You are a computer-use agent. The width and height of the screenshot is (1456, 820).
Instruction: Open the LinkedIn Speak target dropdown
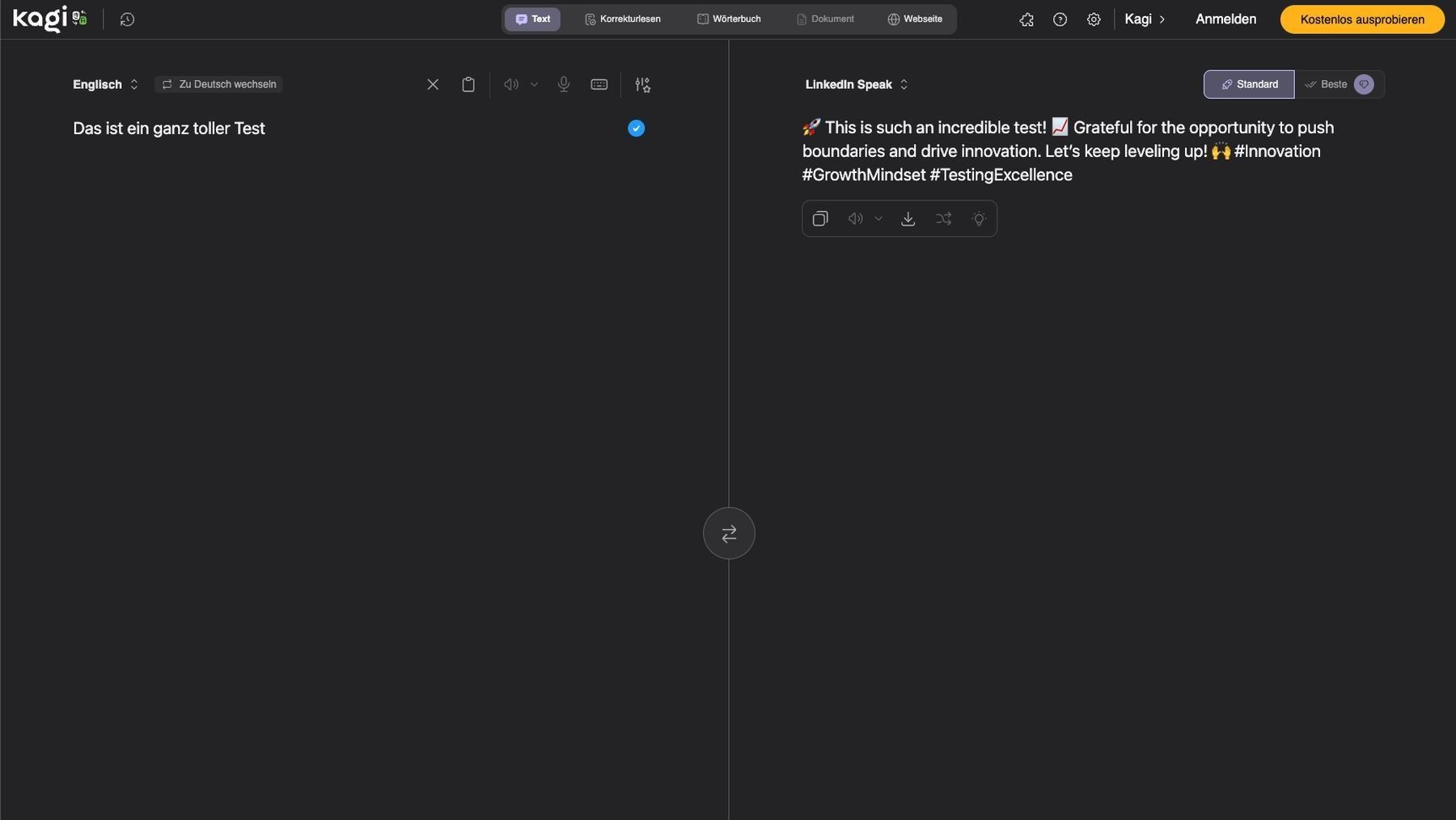pyautogui.click(x=856, y=84)
